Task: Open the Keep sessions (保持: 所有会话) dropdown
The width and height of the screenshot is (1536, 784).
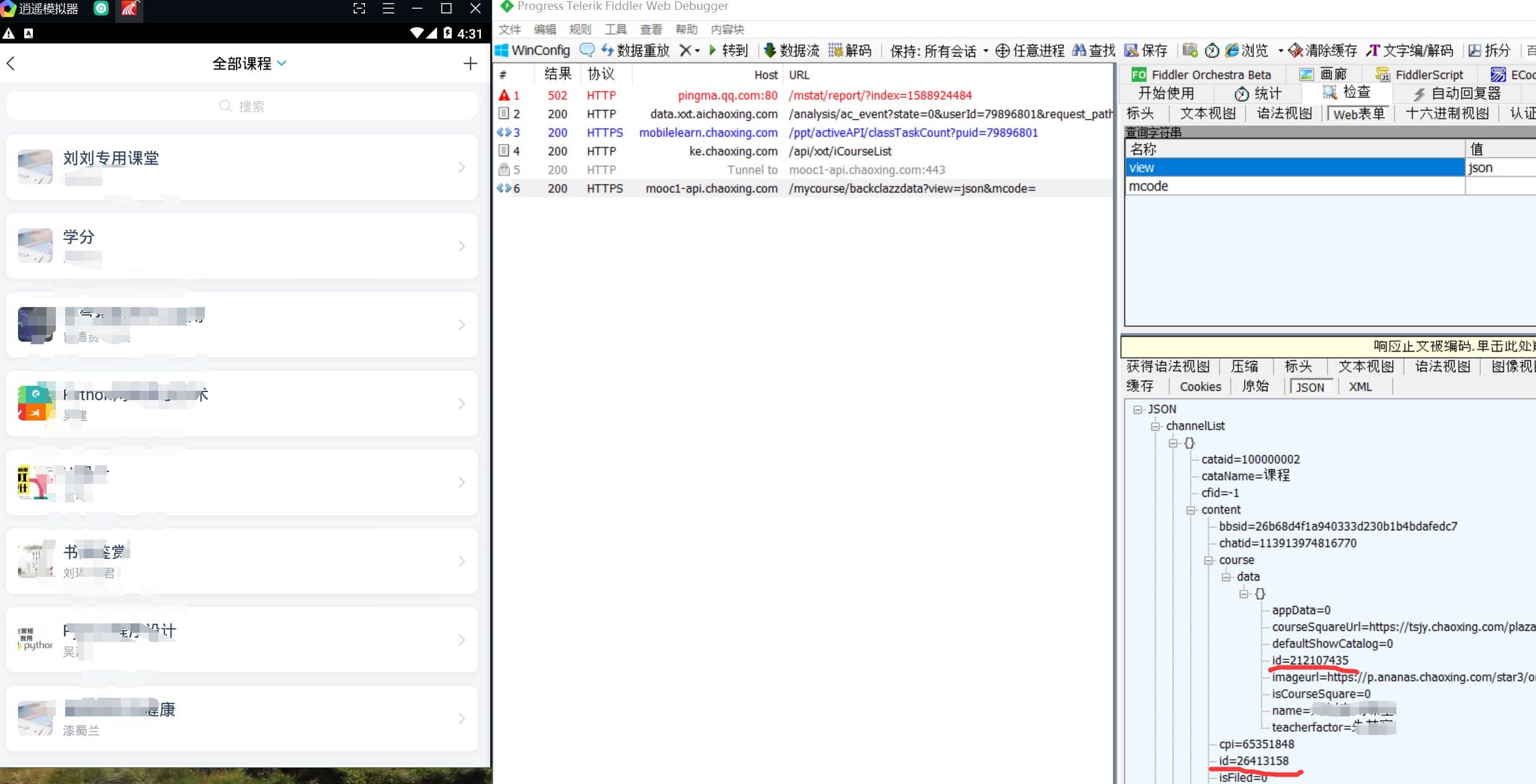Action: click(939, 51)
